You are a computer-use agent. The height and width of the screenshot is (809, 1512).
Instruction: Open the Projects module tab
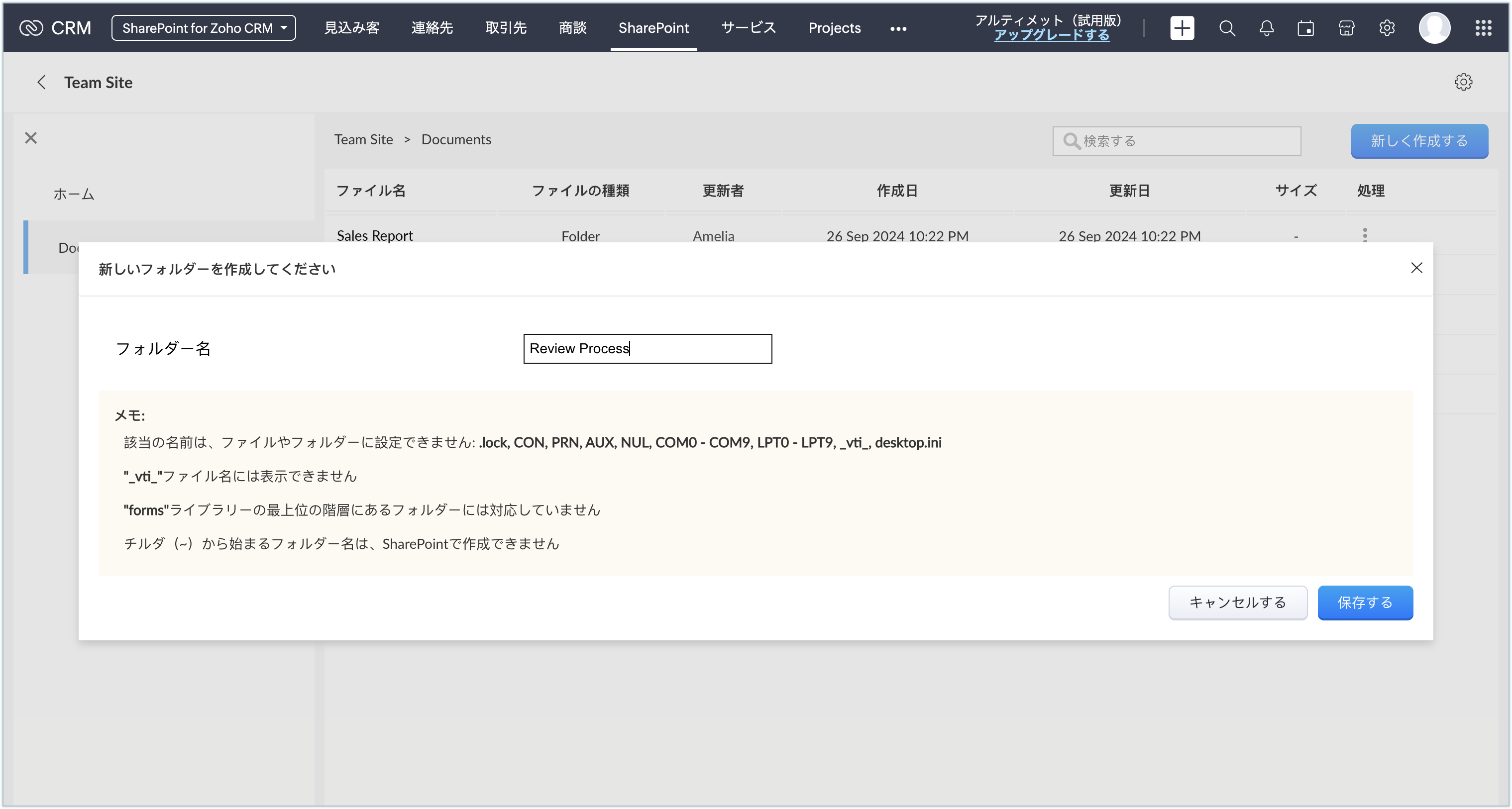coord(834,27)
